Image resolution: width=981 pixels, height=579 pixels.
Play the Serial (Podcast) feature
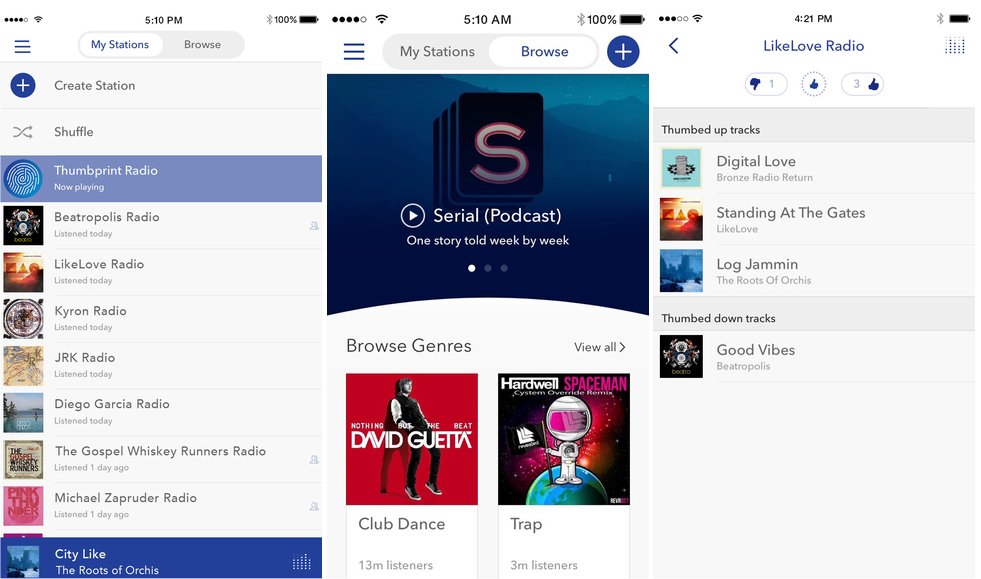pyautogui.click(x=412, y=215)
